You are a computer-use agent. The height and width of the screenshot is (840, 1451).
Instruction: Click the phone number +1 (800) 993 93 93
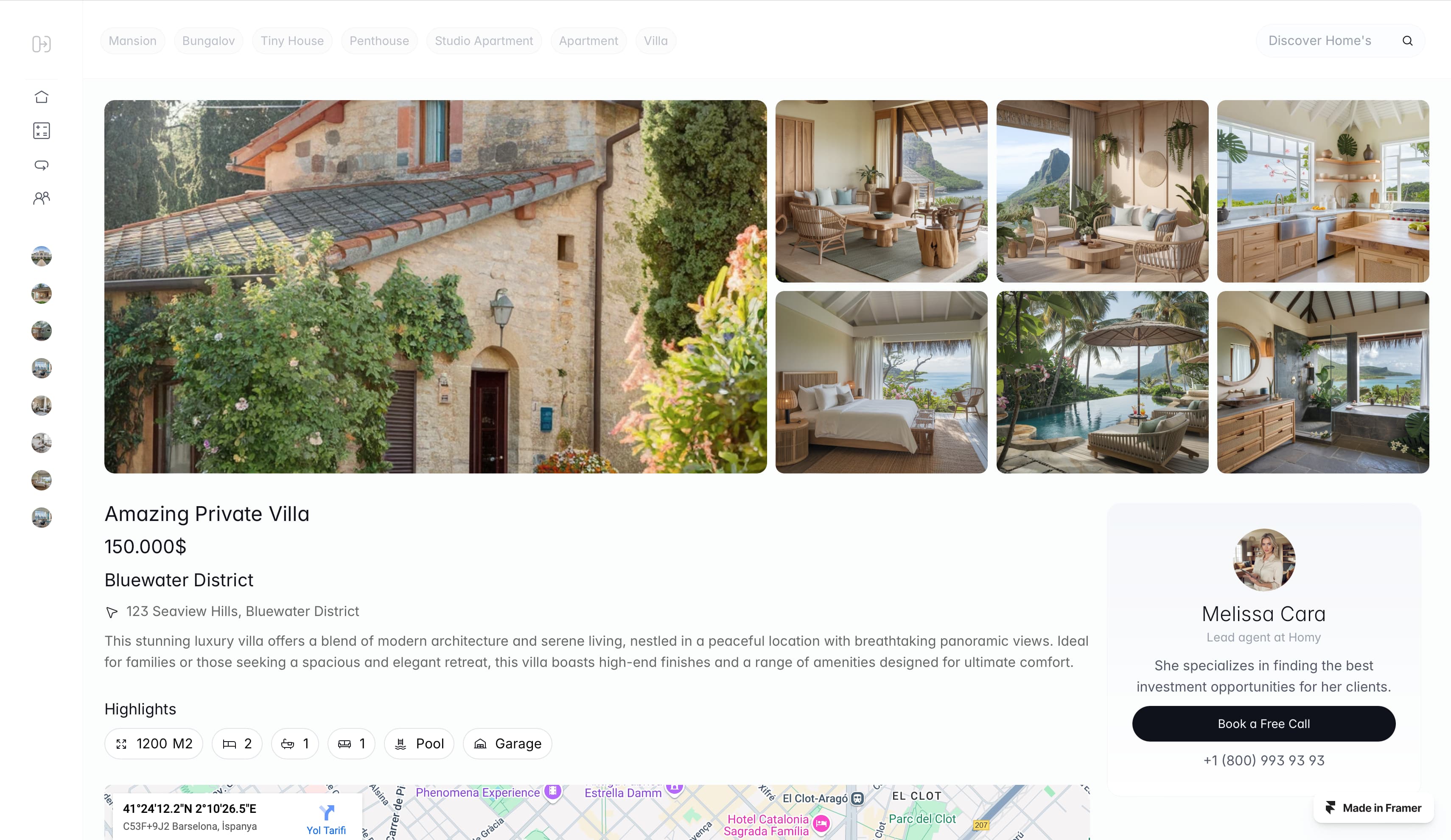[1263, 761]
